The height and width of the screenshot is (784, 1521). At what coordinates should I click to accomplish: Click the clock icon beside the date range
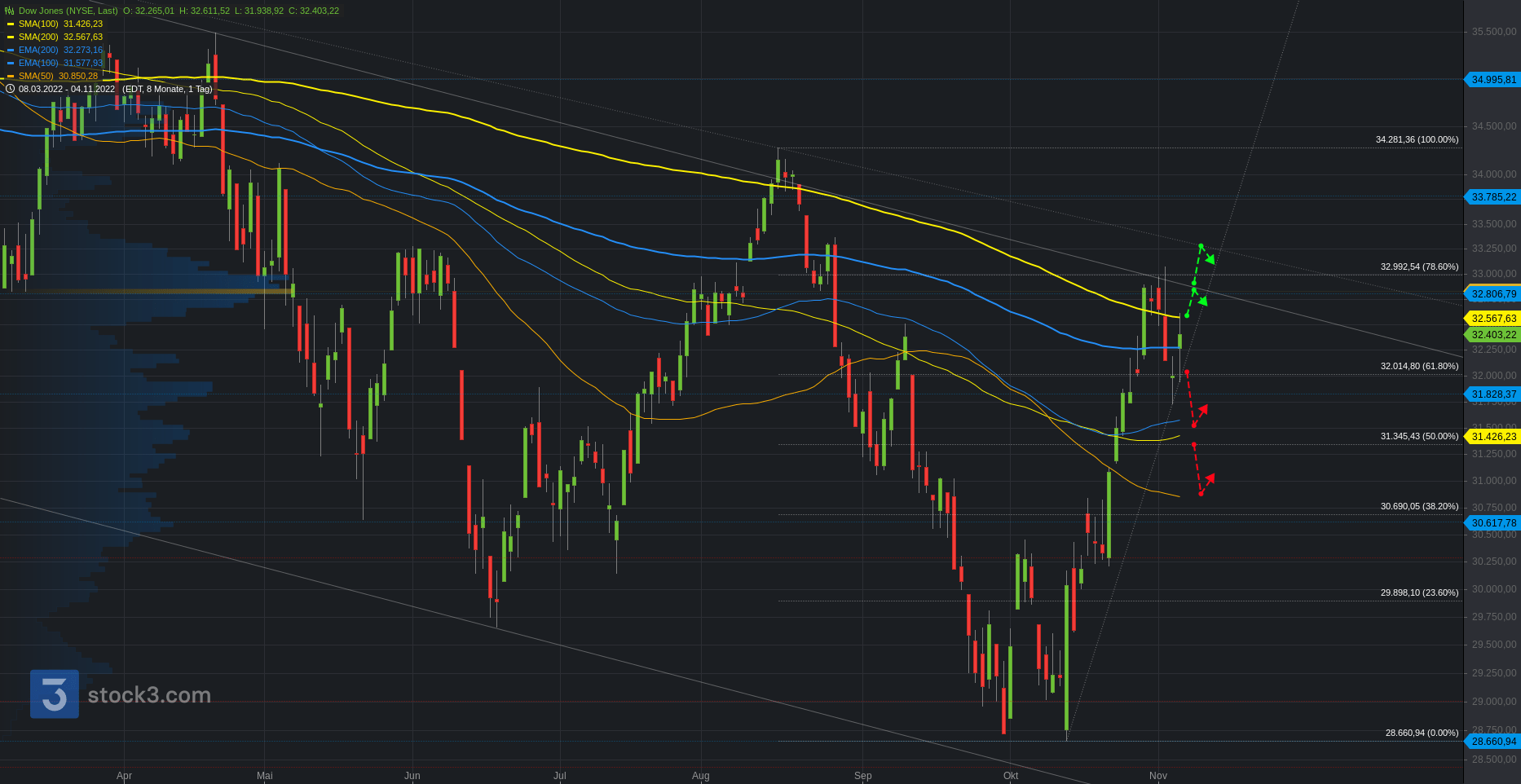point(10,89)
